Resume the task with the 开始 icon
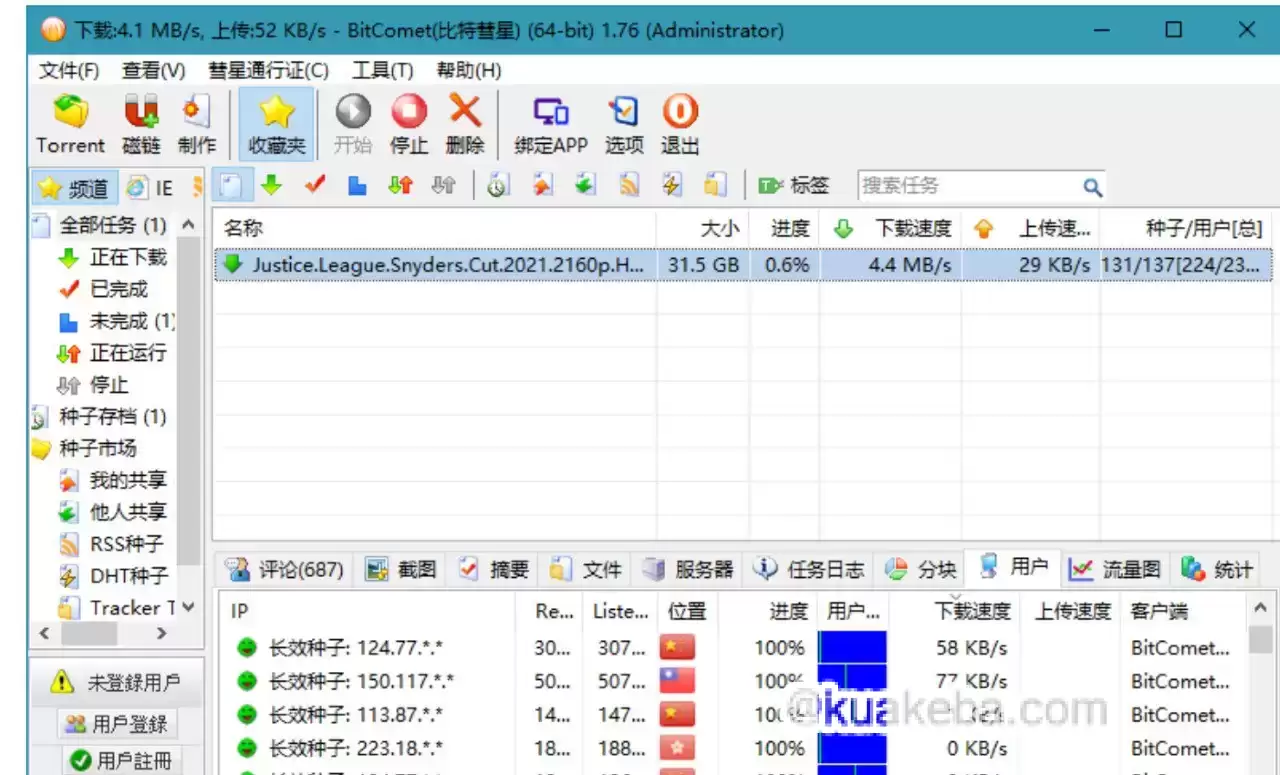This screenshot has width=1280, height=775. coord(352,122)
